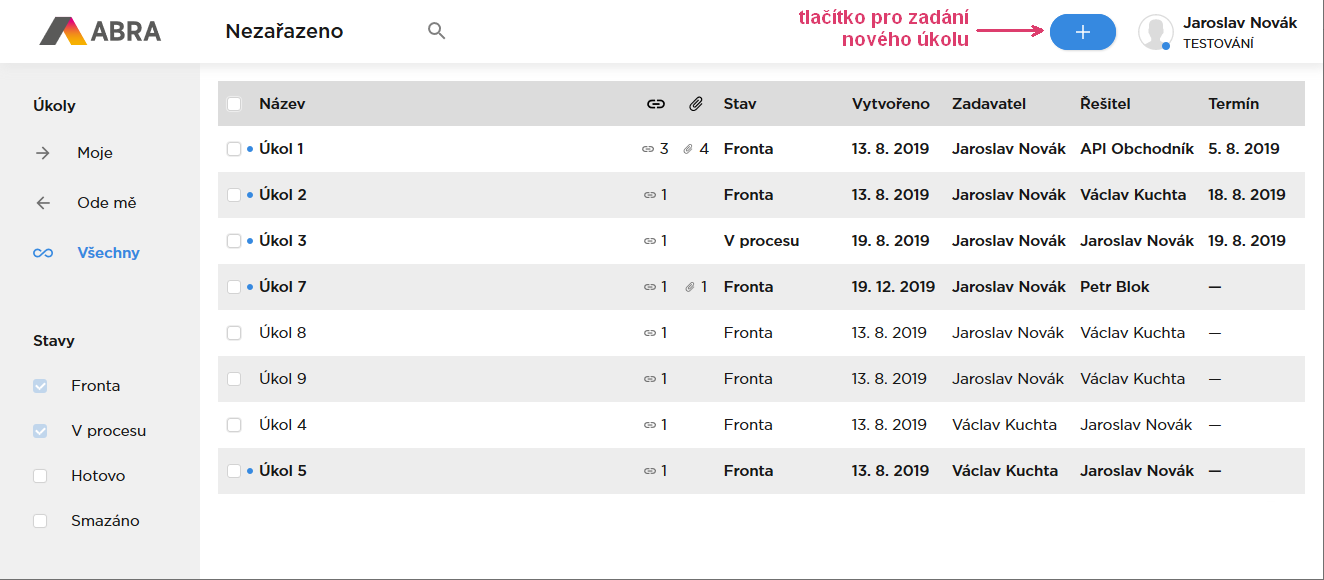Screen dimensions: 1324x580
Task: Click the link column header icon
Action: pyautogui.click(x=656, y=104)
